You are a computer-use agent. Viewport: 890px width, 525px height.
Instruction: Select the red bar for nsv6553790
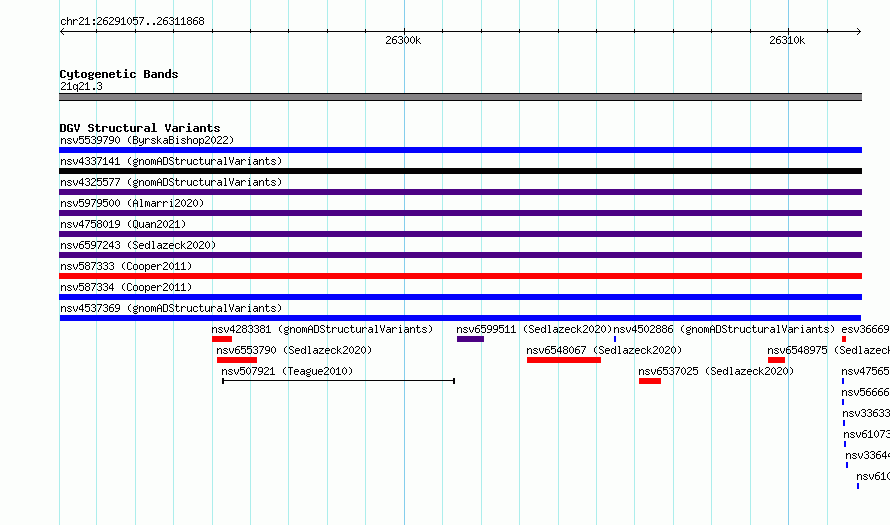click(x=237, y=360)
